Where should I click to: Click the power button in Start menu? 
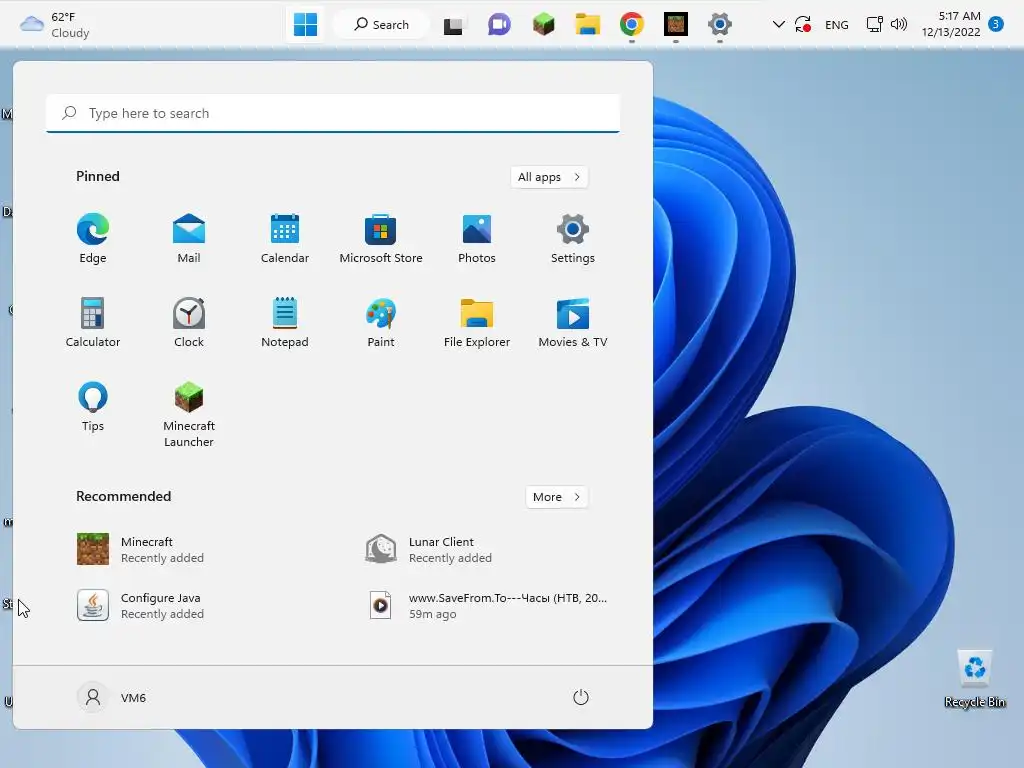click(581, 697)
